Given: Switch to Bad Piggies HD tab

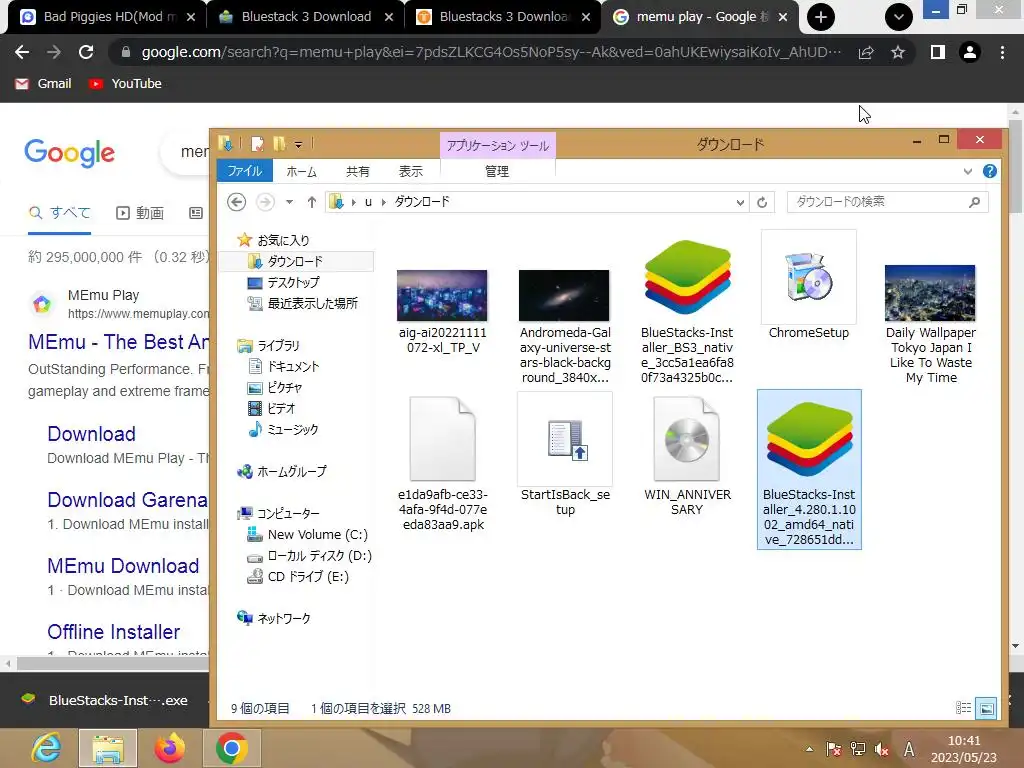Looking at the screenshot, I should pos(108,17).
